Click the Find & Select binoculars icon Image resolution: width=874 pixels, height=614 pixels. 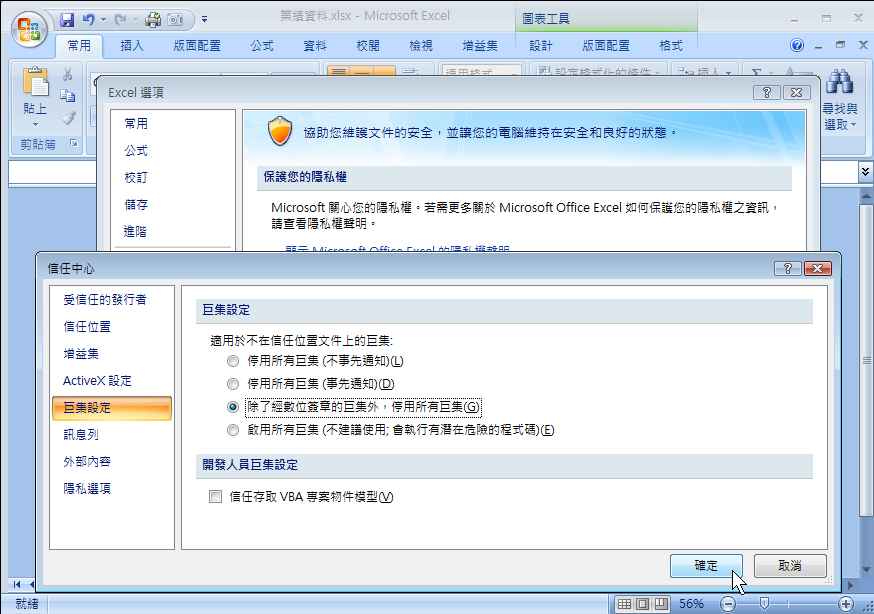click(839, 81)
